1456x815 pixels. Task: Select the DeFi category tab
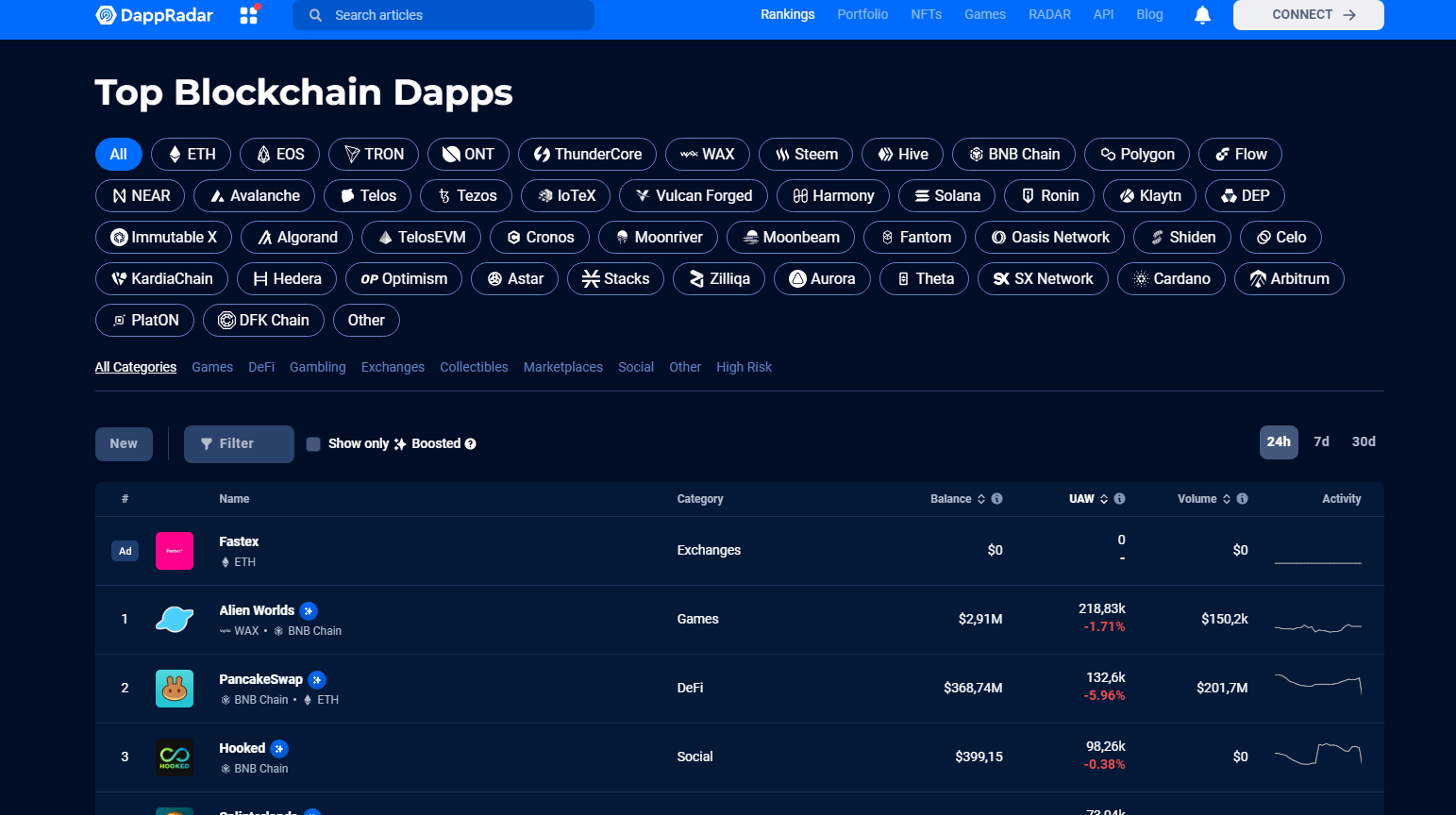point(261,367)
